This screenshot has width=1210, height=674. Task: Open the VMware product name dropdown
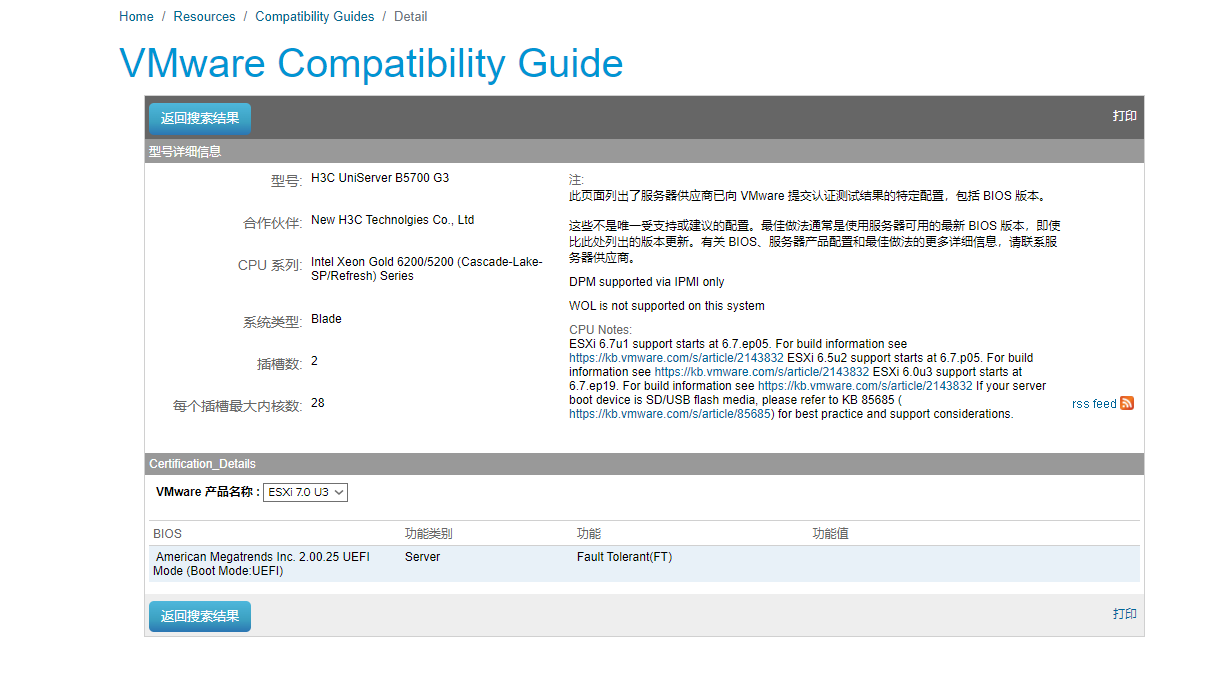click(305, 492)
